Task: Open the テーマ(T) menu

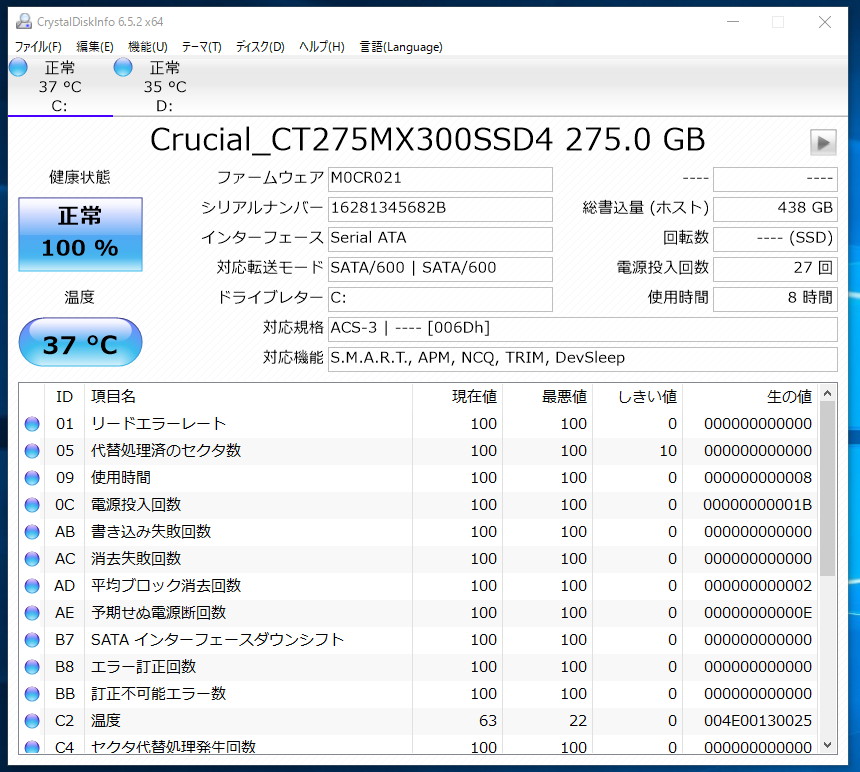Action: pyautogui.click(x=202, y=47)
